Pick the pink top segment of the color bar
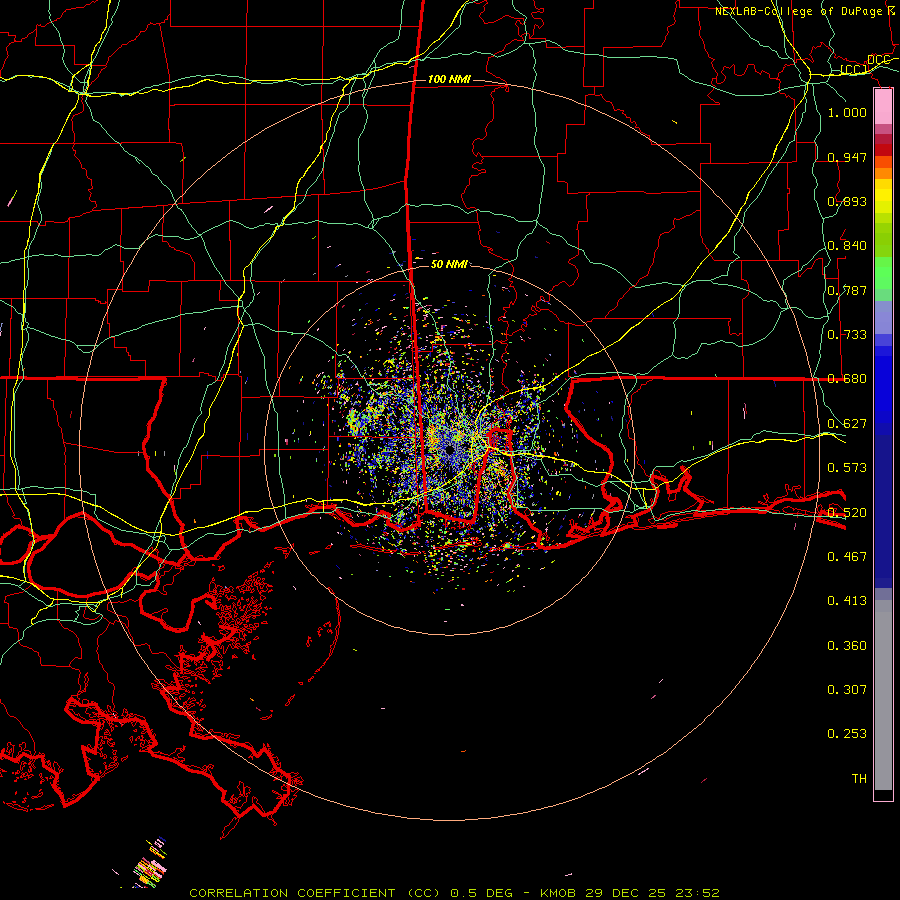 (883, 106)
